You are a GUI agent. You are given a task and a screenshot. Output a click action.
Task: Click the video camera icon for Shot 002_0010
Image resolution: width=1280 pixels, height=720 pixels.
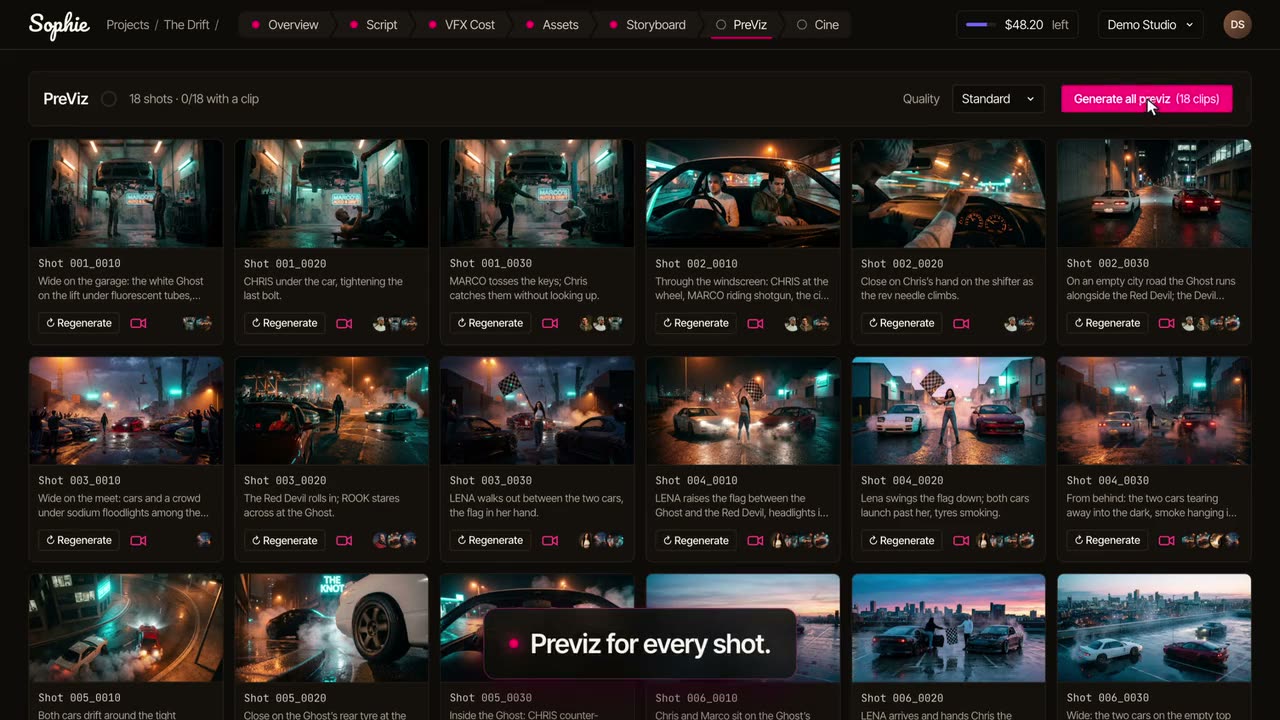(x=755, y=323)
